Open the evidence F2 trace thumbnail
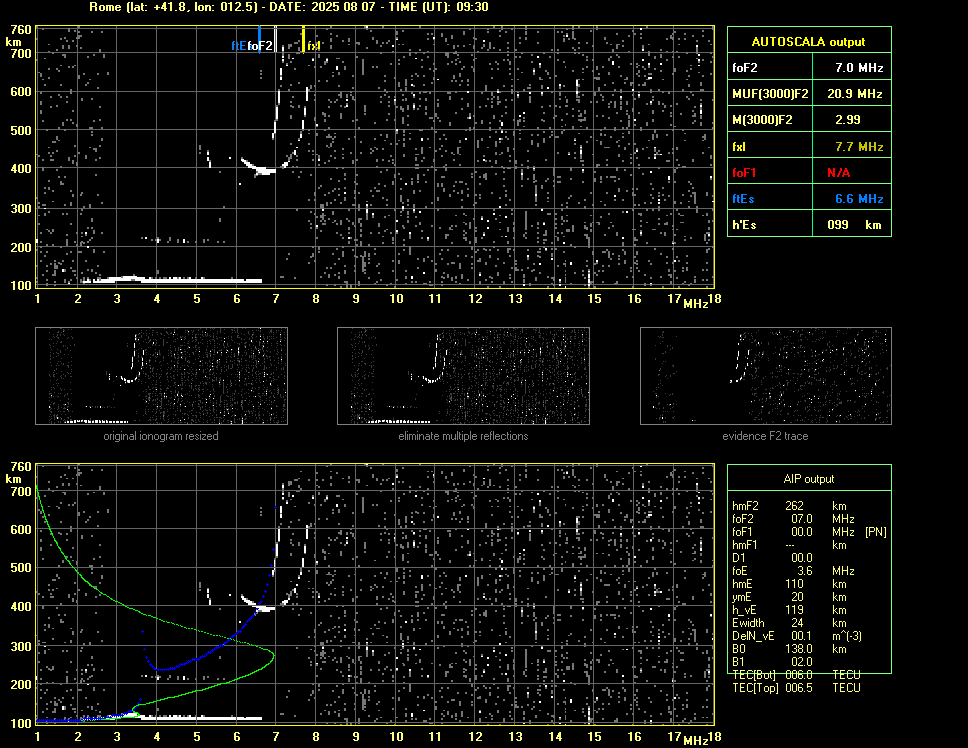This screenshot has height=748, width=968. tap(766, 376)
